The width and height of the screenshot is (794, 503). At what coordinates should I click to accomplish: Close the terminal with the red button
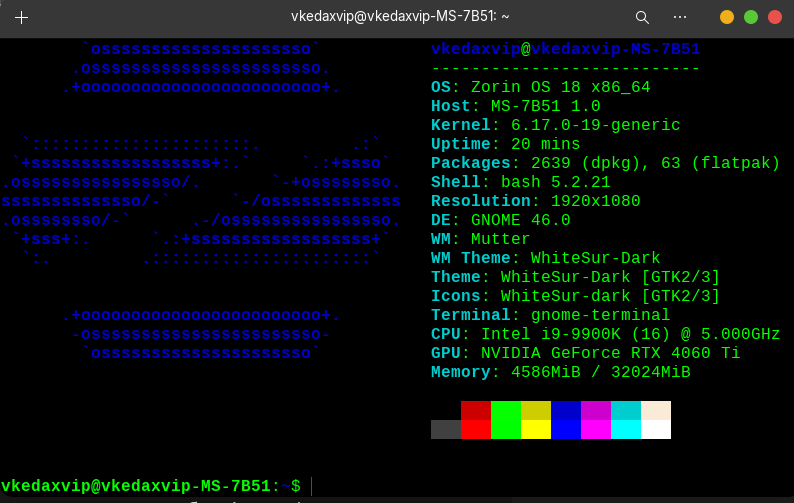pyautogui.click(x=775, y=17)
